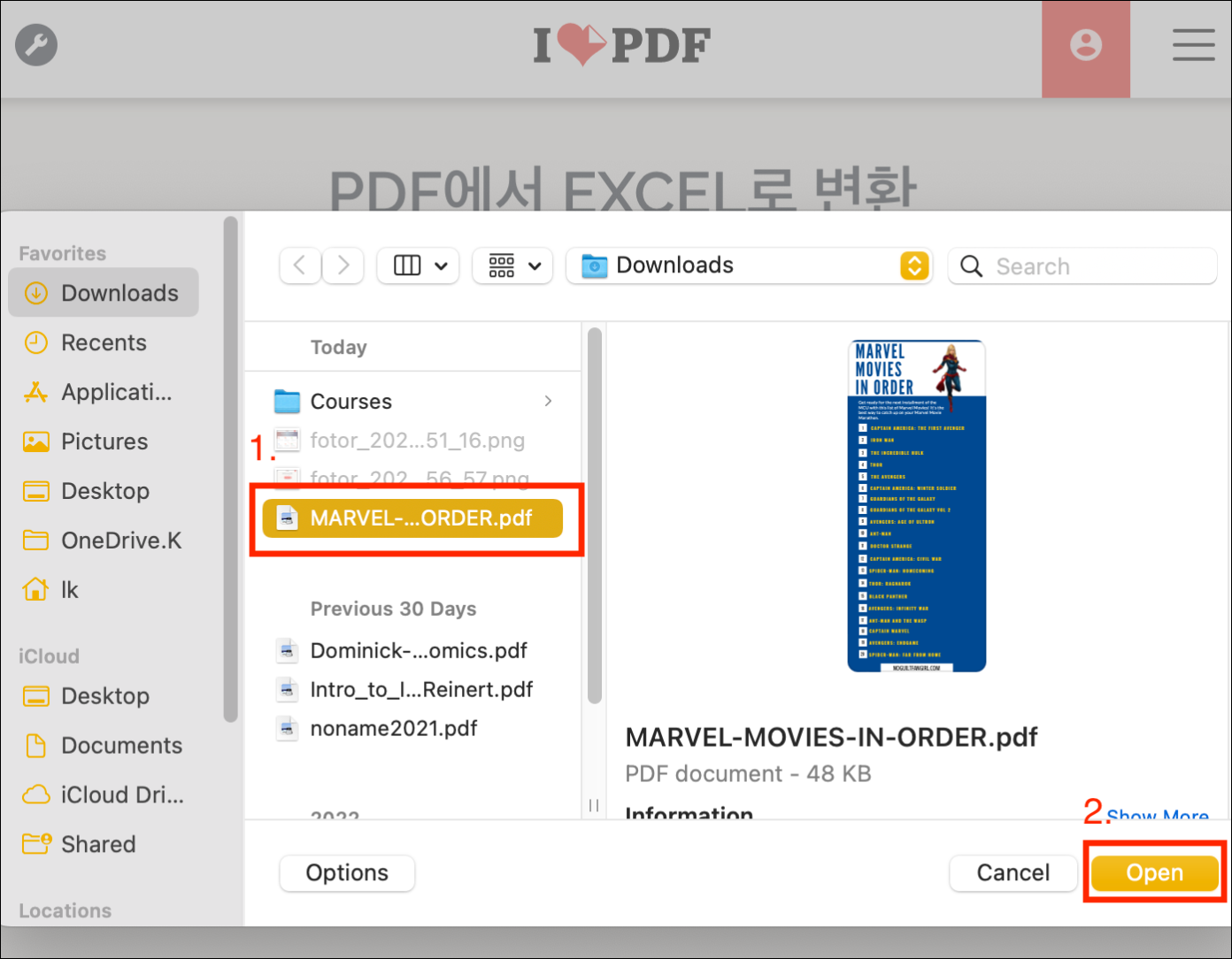
Task: Click the Cancel button
Action: (1013, 872)
